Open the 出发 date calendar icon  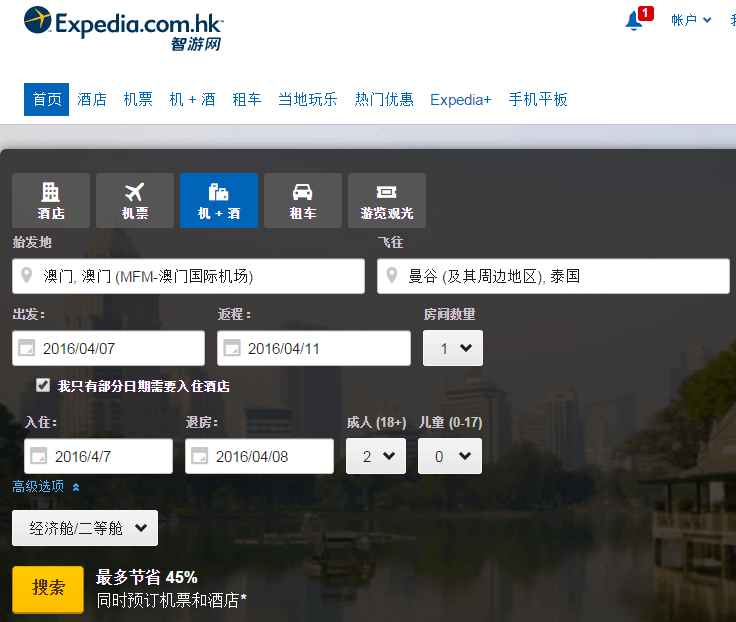[x=26, y=348]
